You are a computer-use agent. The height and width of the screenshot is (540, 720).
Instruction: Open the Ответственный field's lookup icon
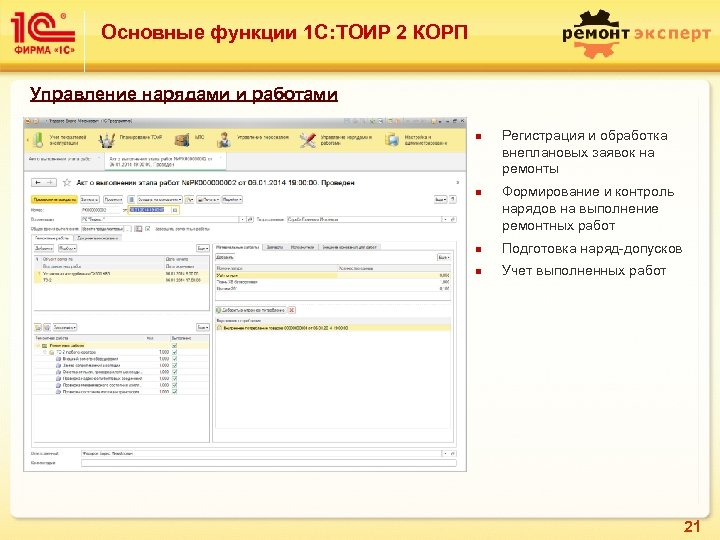(453, 454)
